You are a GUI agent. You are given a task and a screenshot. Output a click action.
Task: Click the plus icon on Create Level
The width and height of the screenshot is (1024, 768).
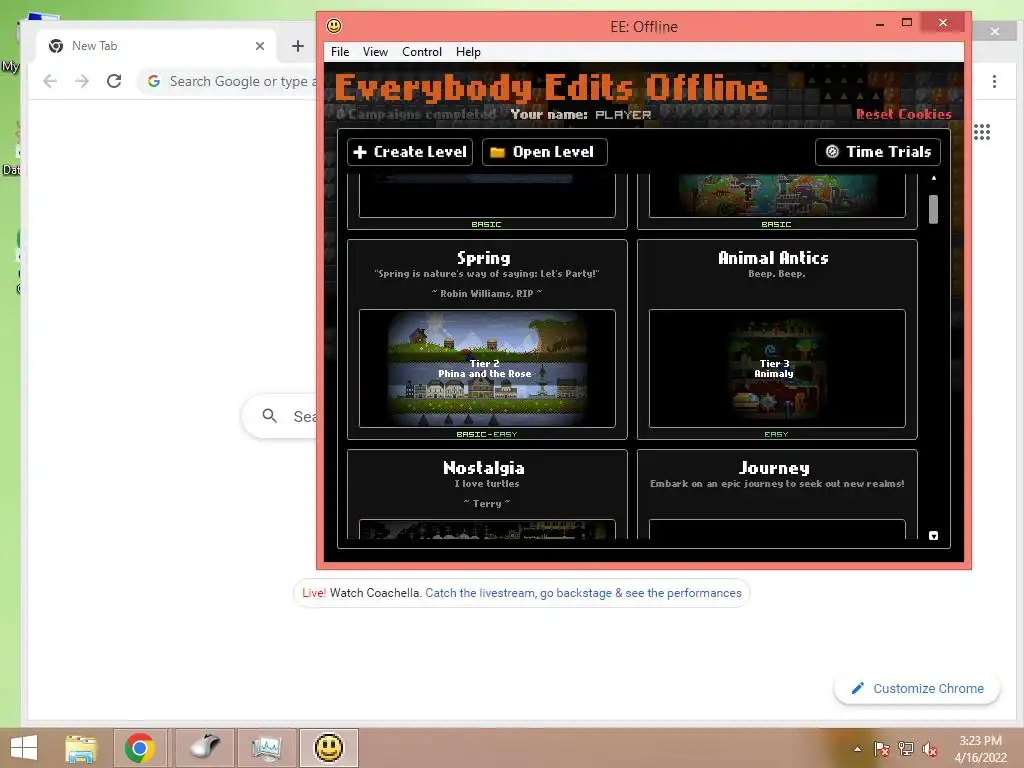coord(359,152)
